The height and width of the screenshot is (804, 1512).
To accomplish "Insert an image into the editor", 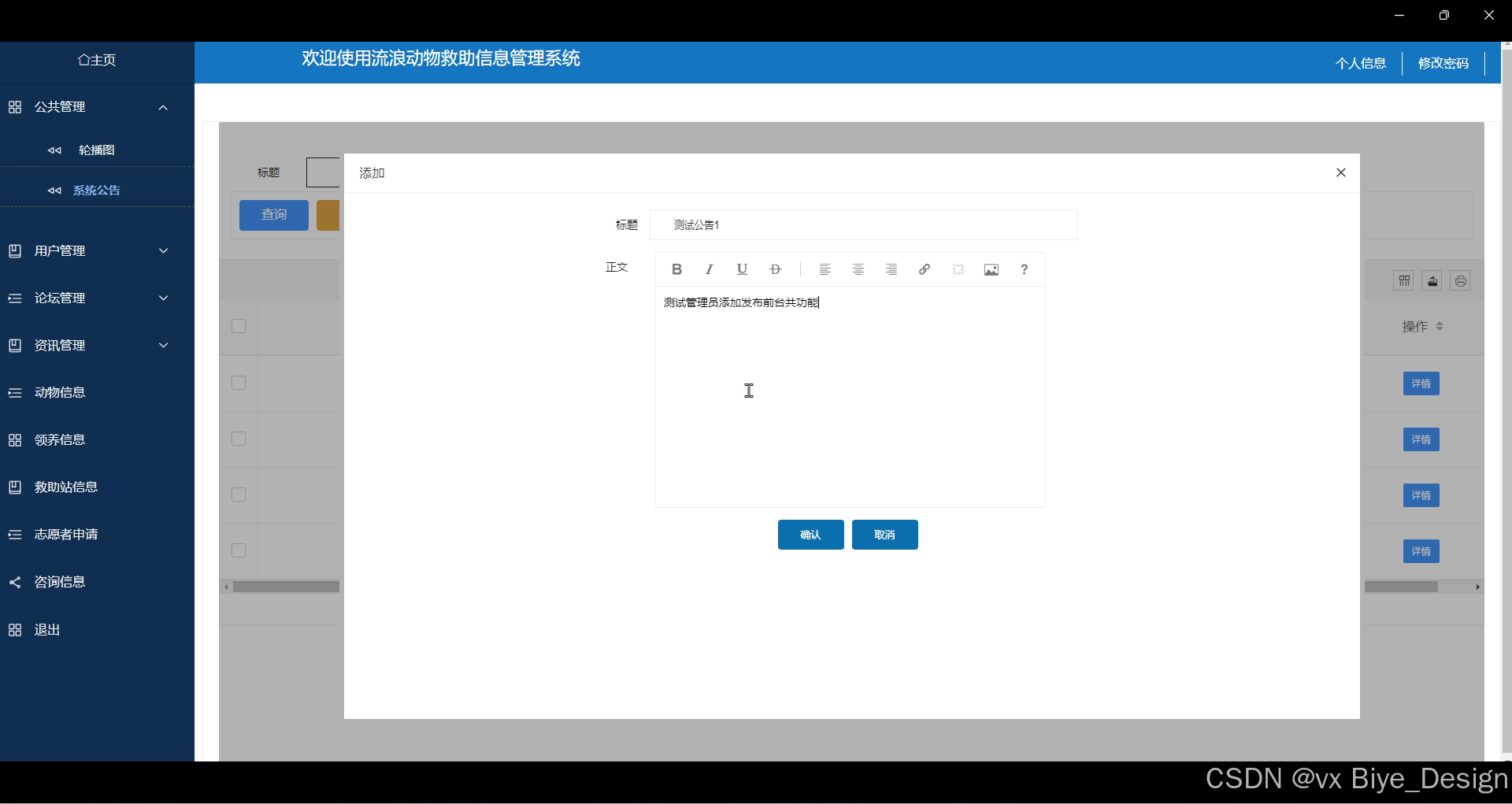I will click(x=991, y=269).
